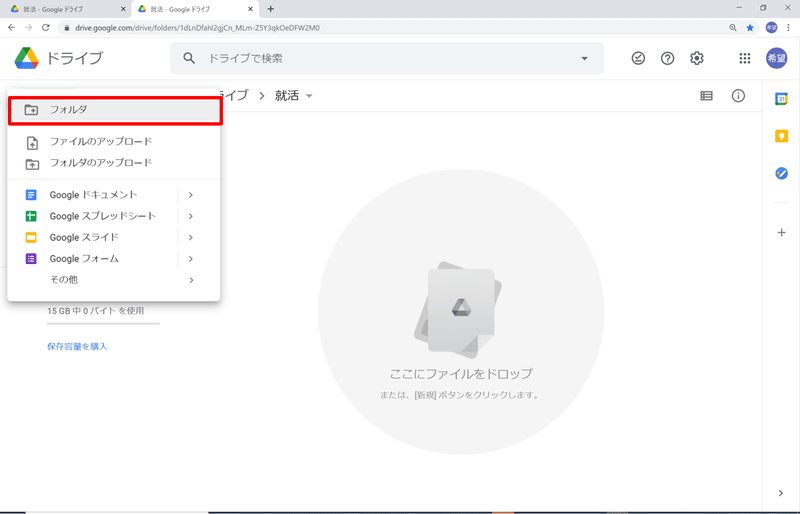The image size is (800, 514).
Task: Get add-ons plus icon
Action: (x=781, y=233)
